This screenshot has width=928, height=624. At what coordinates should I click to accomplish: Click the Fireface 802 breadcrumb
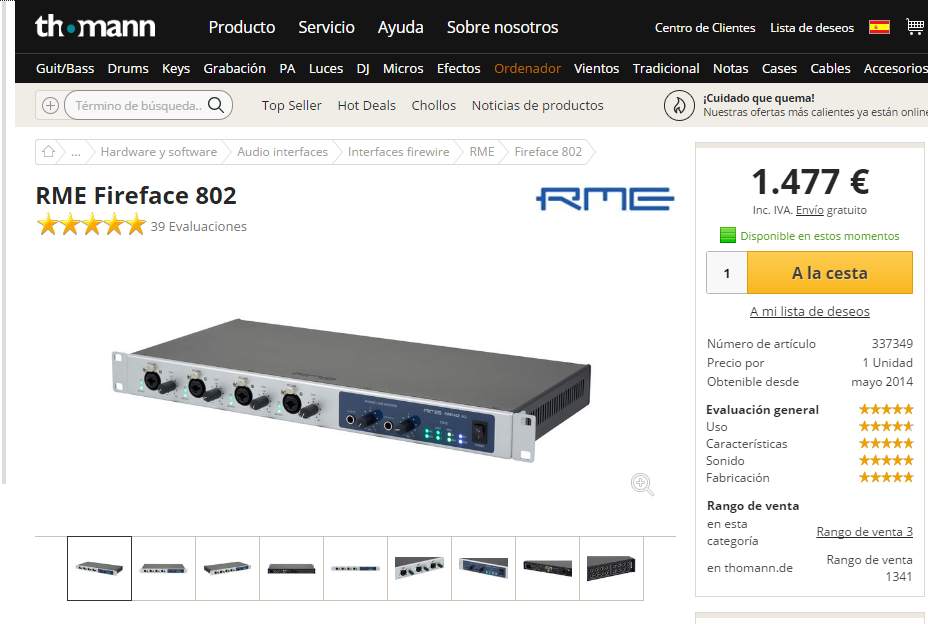pyautogui.click(x=548, y=152)
